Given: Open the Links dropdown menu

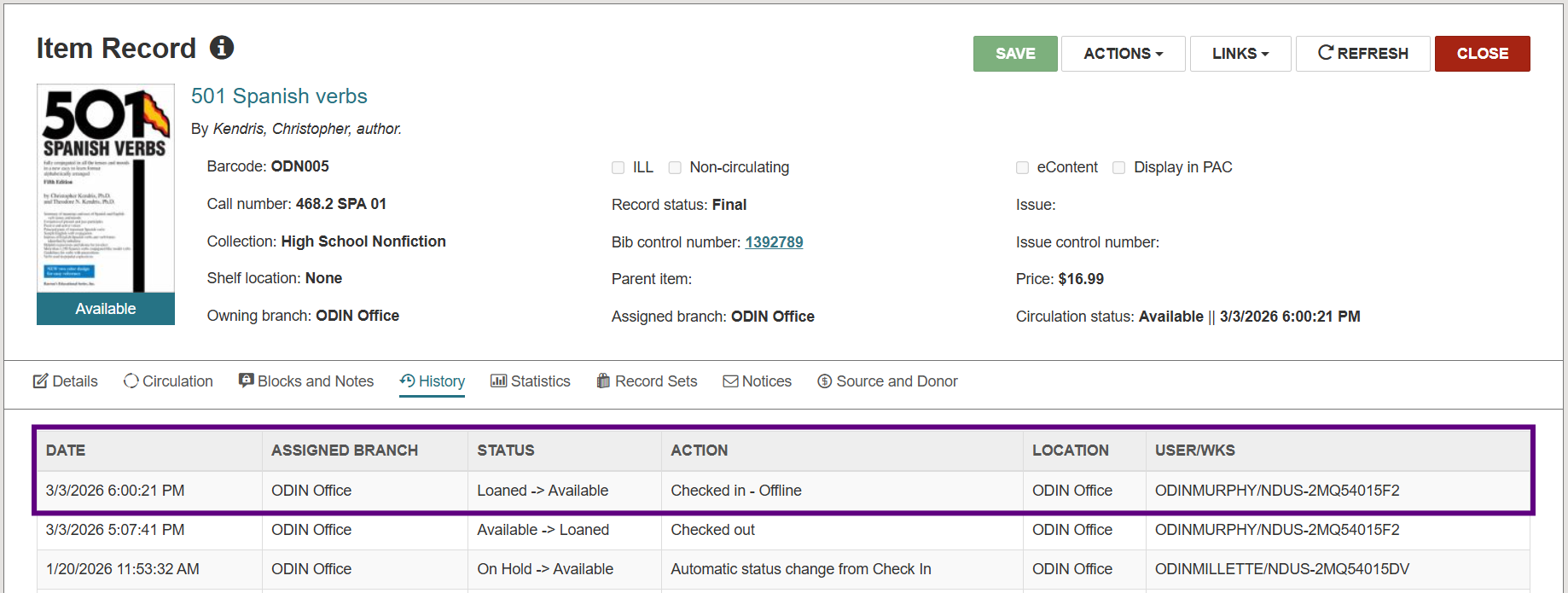Looking at the screenshot, I should point(1240,54).
